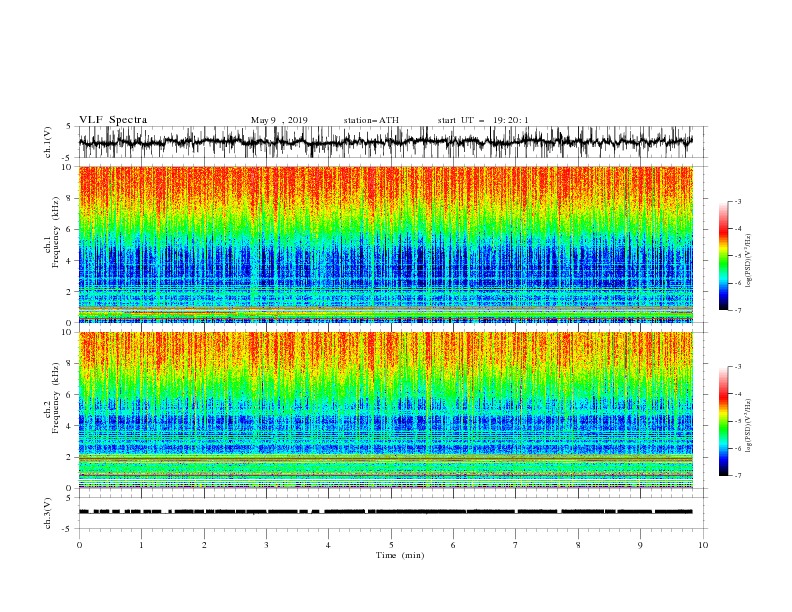Click the '-3' label on lower color bar
Image resolution: width=792 pixels, height=612 pixels.
coord(737,367)
